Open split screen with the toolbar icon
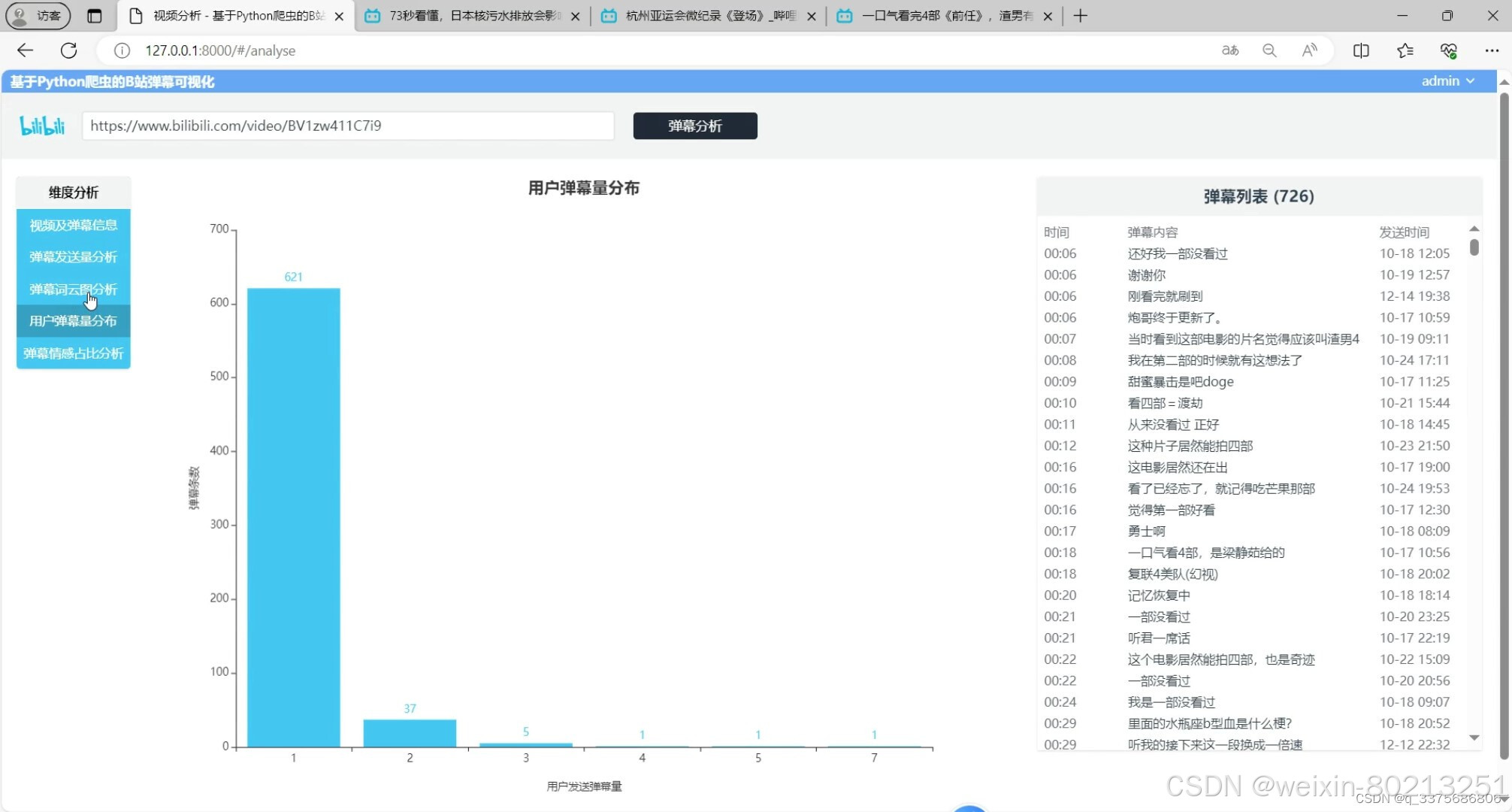This screenshot has height=812, width=1512. pos(1361,50)
